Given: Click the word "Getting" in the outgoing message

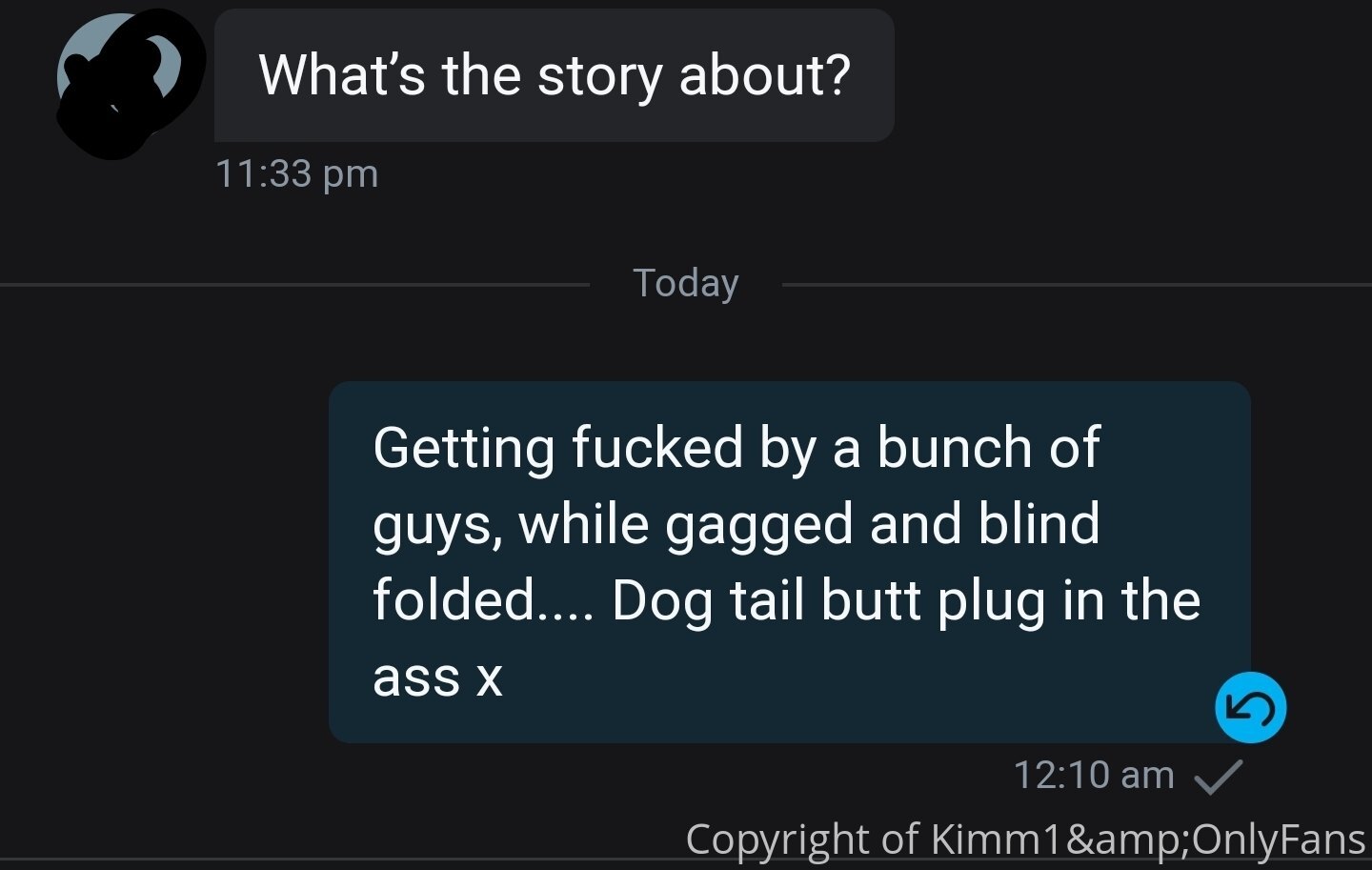Looking at the screenshot, I should point(463,449).
